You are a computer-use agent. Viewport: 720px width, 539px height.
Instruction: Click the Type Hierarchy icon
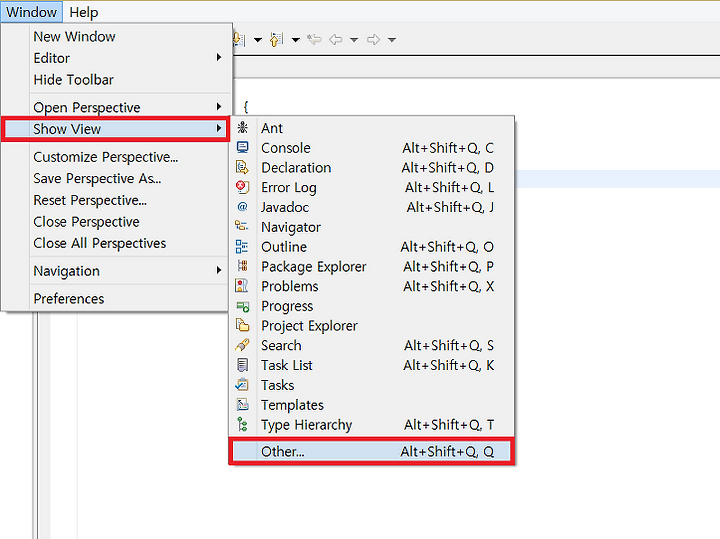coord(242,424)
